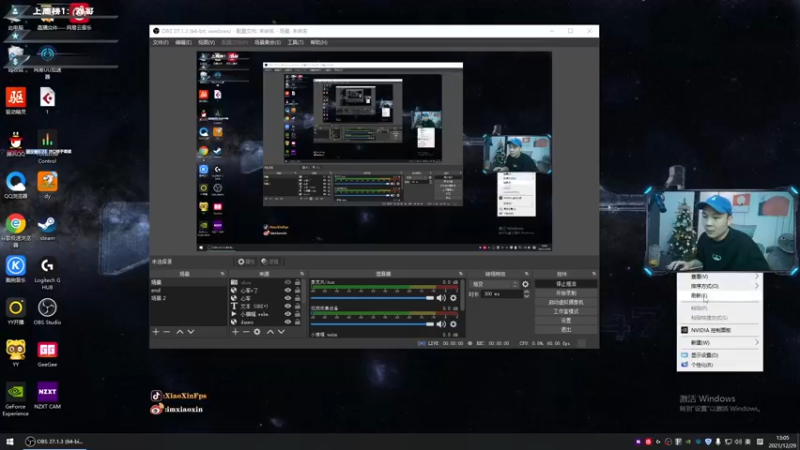This screenshot has width=800, height=450.
Task: Add a new source with the plus button
Action: [235, 332]
